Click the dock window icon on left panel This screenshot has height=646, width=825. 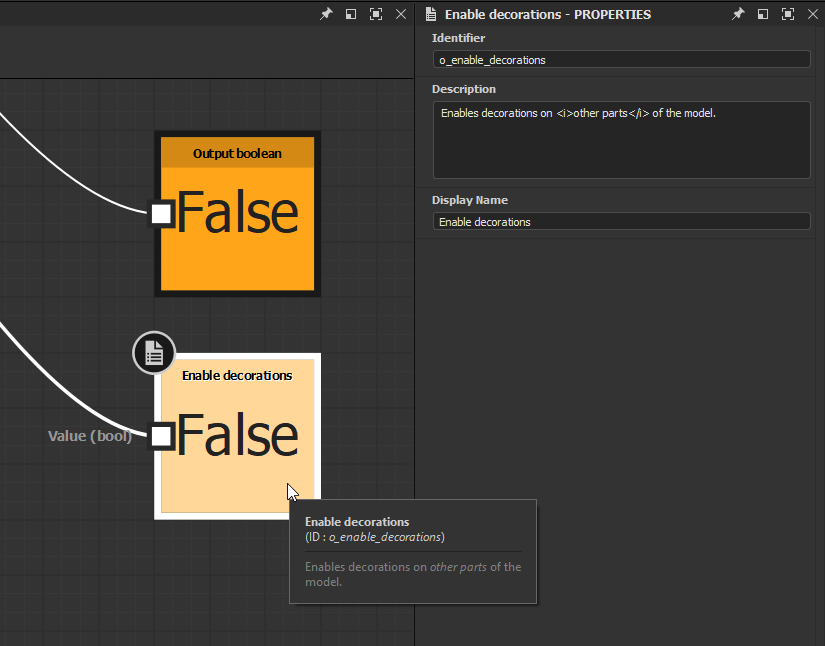(350, 14)
